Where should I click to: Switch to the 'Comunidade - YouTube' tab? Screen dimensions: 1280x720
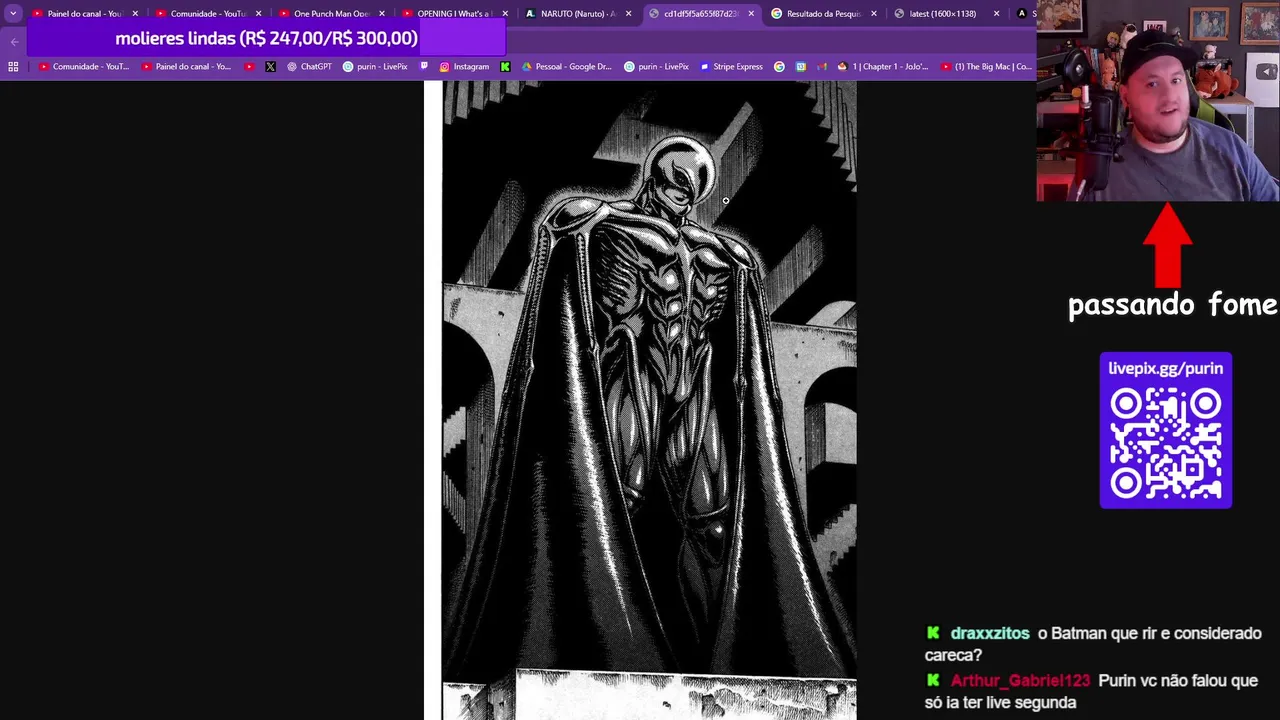pyautogui.click(x=208, y=13)
